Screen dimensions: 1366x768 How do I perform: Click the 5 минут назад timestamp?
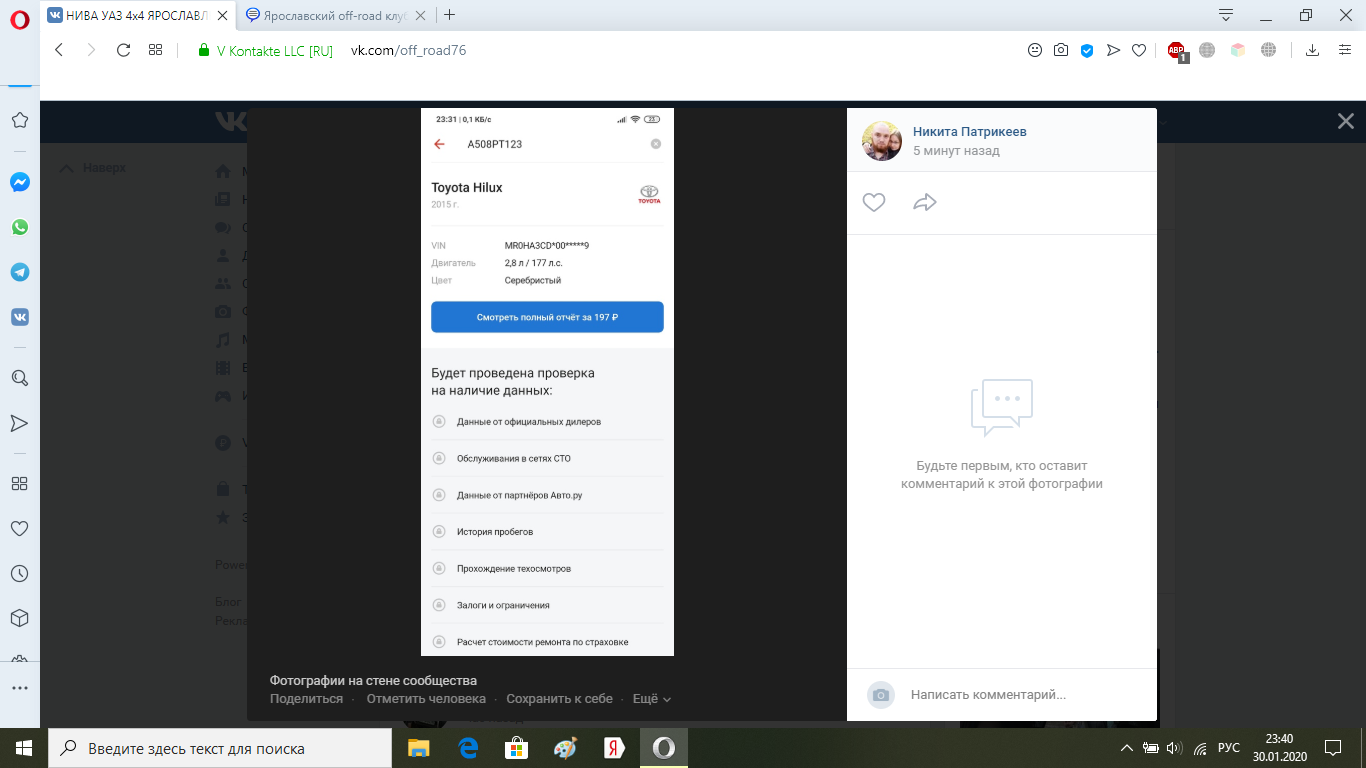(956, 151)
